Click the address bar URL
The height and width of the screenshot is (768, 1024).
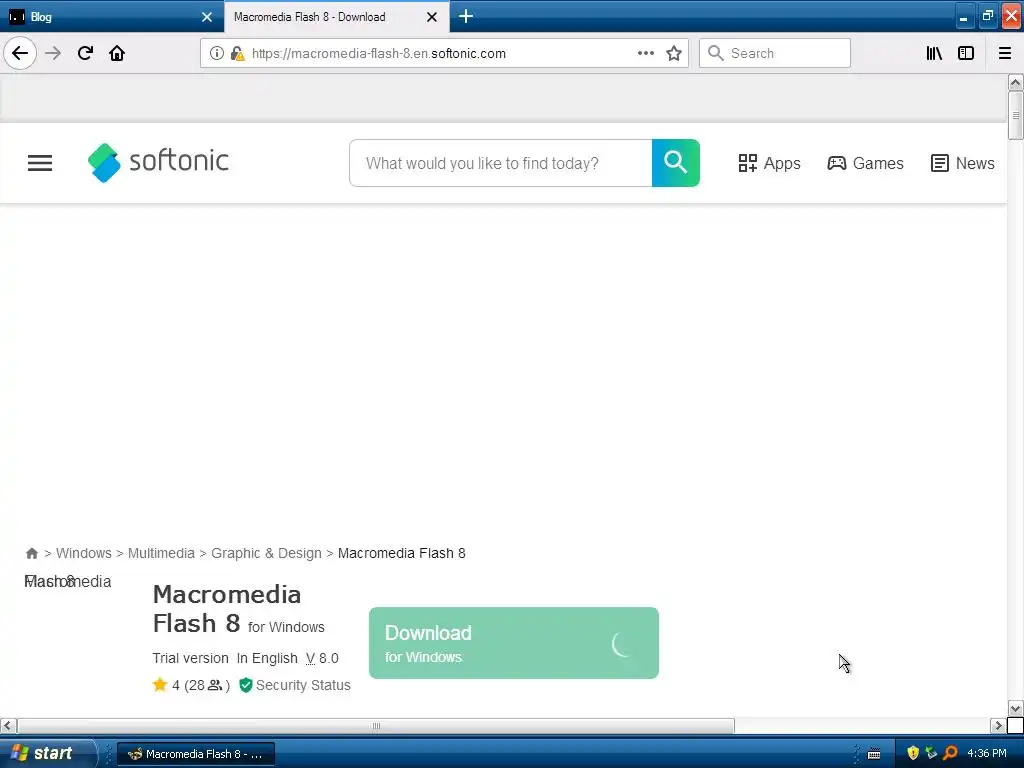coord(379,54)
